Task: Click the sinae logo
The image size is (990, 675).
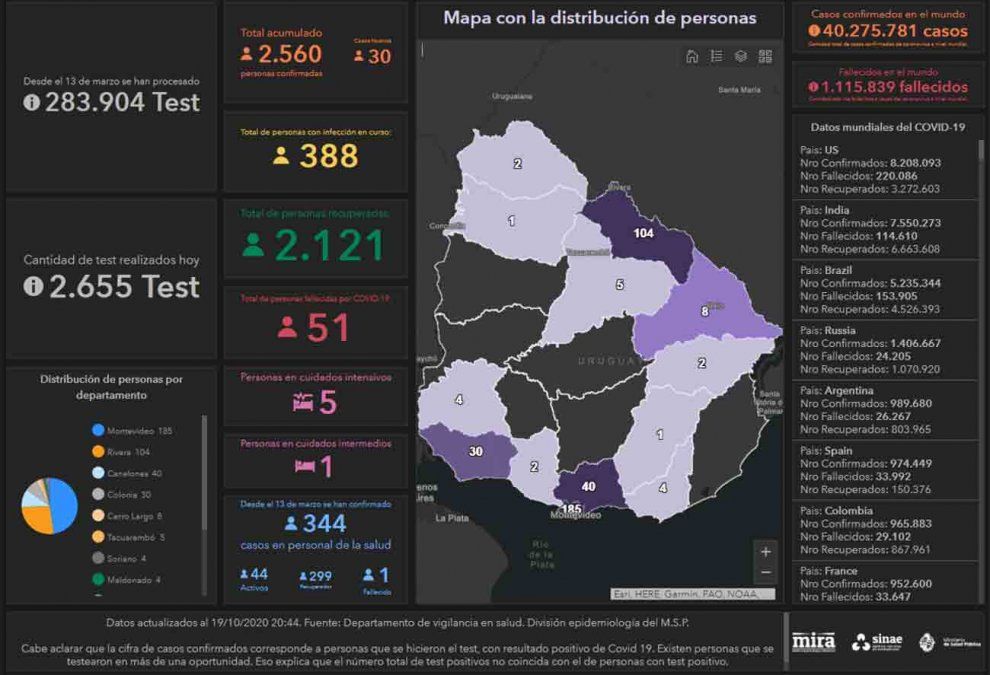Action: [x=878, y=642]
